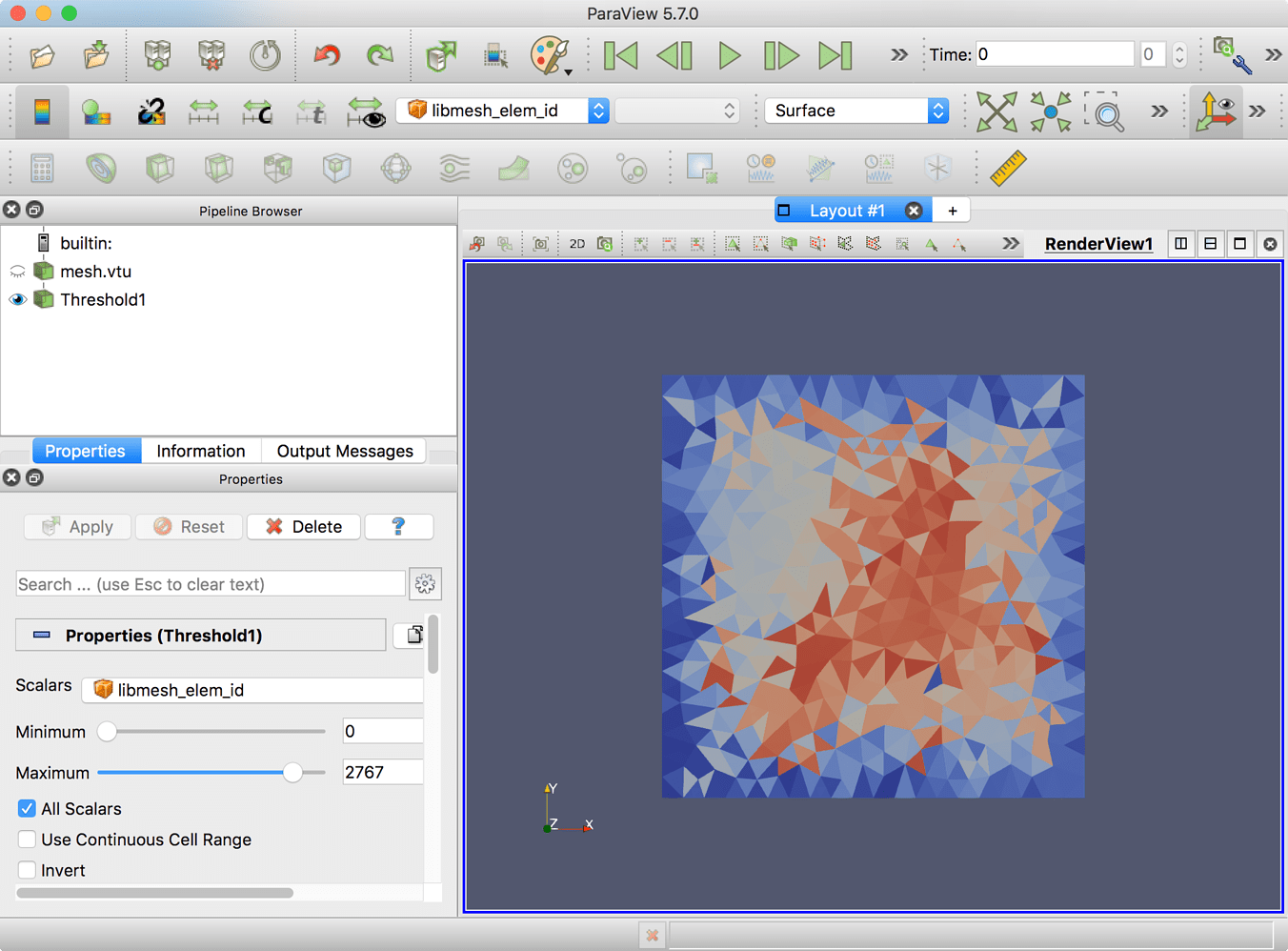Image resolution: width=1288 pixels, height=951 pixels.
Task: Toggle the color legend visibility icon
Action: (42, 111)
